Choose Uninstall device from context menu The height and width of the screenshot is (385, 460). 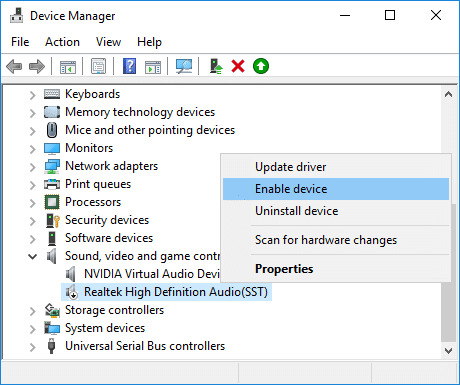(x=336, y=211)
